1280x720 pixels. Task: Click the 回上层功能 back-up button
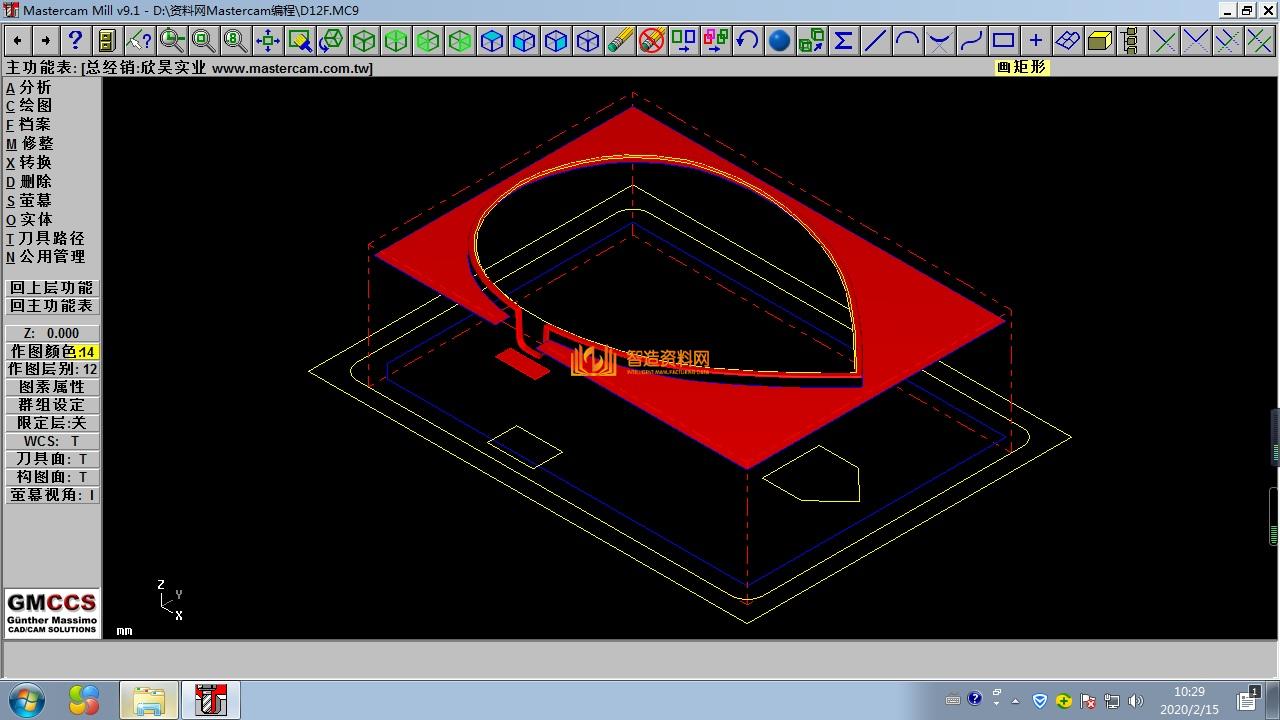coord(52,288)
